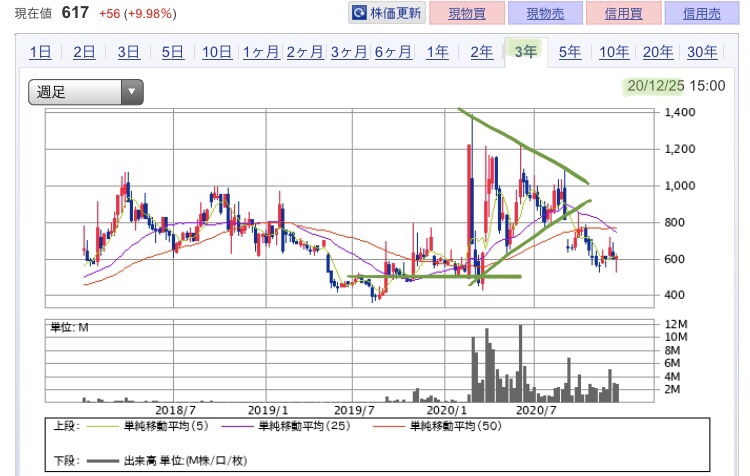Click the 株価更新 refresh icon
This screenshot has height=476, width=750.
coord(359,13)
